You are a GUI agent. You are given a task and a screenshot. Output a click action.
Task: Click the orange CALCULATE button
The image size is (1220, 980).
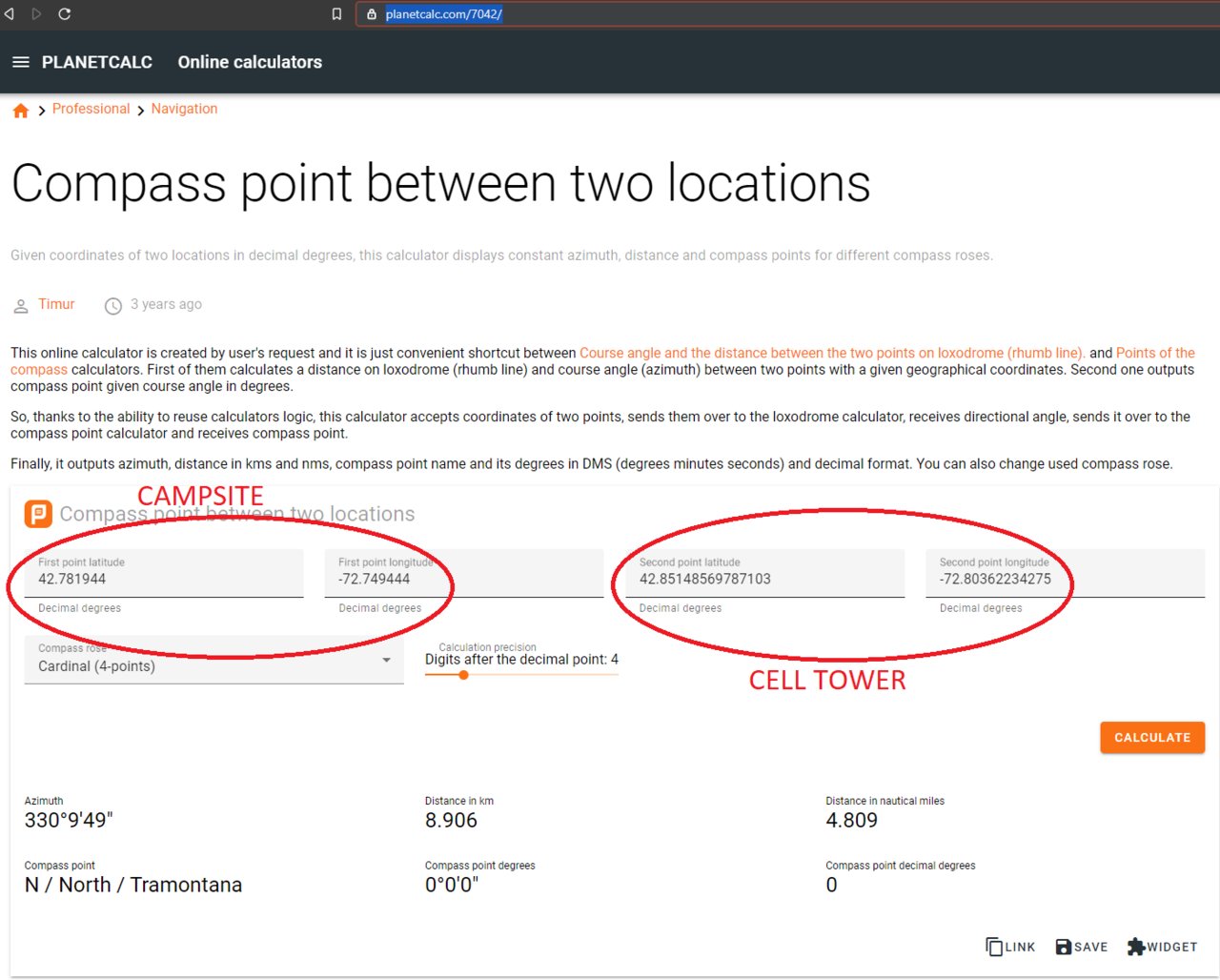1152,738
